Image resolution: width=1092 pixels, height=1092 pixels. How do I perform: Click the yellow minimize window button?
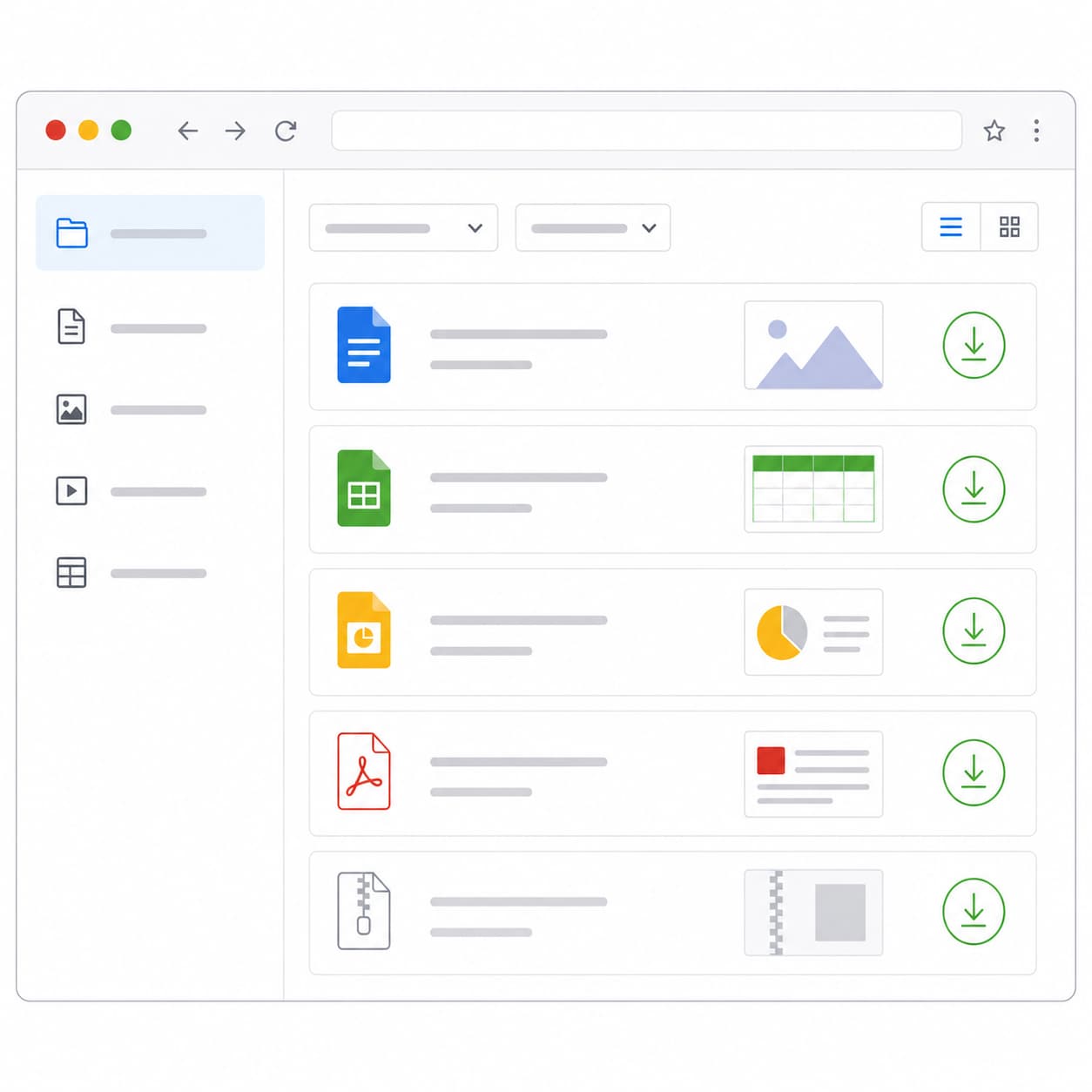tap(89, 131)
